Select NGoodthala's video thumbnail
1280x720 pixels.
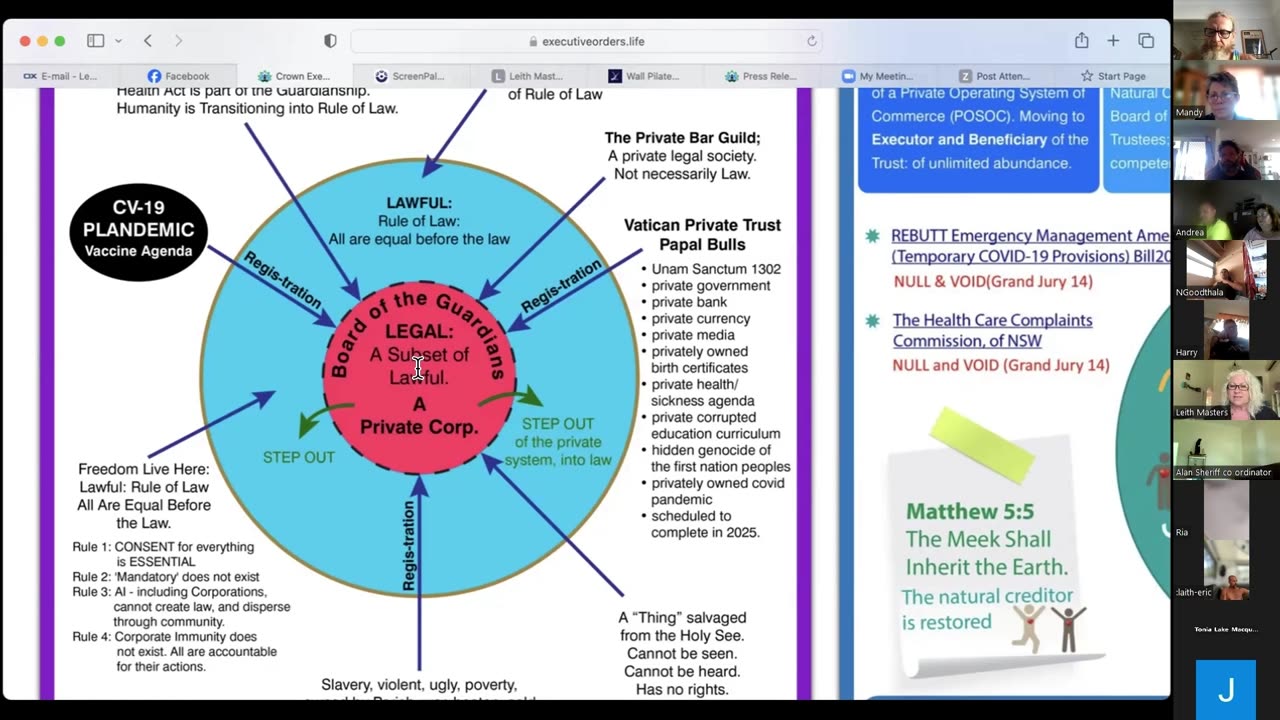click(x=1226, y=270)
